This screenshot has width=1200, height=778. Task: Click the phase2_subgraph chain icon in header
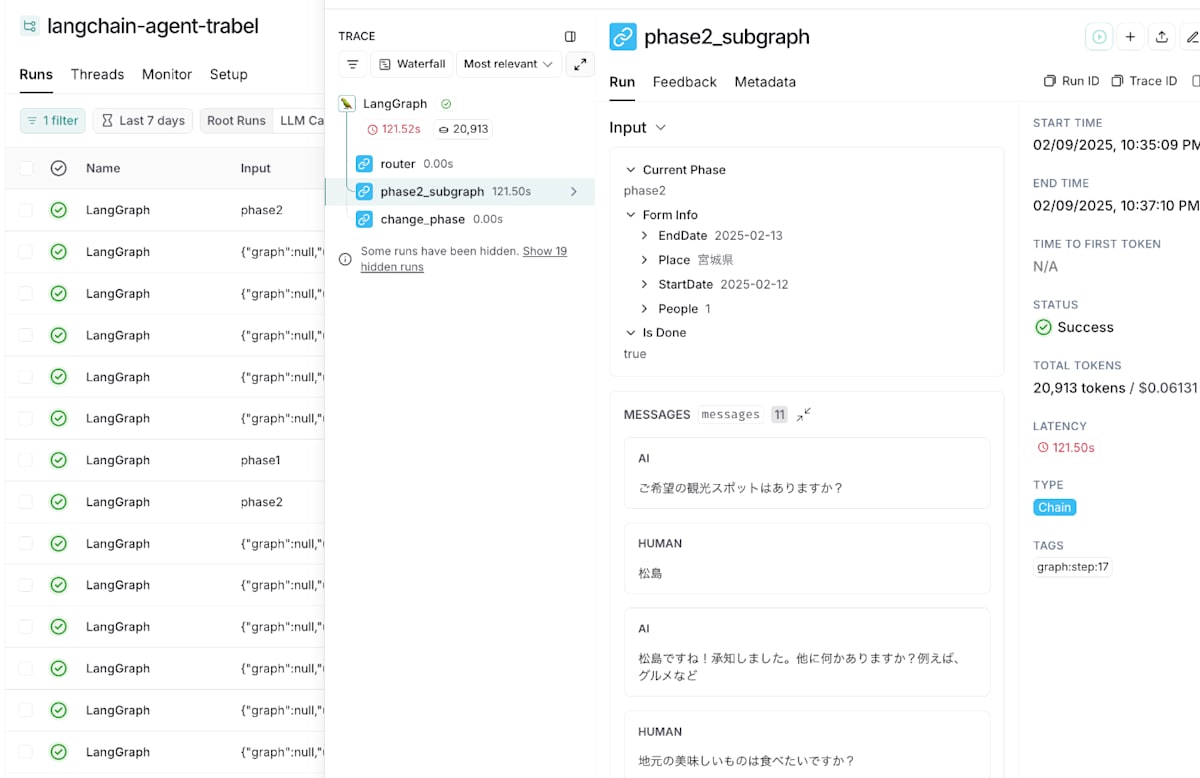click(623, 37)
